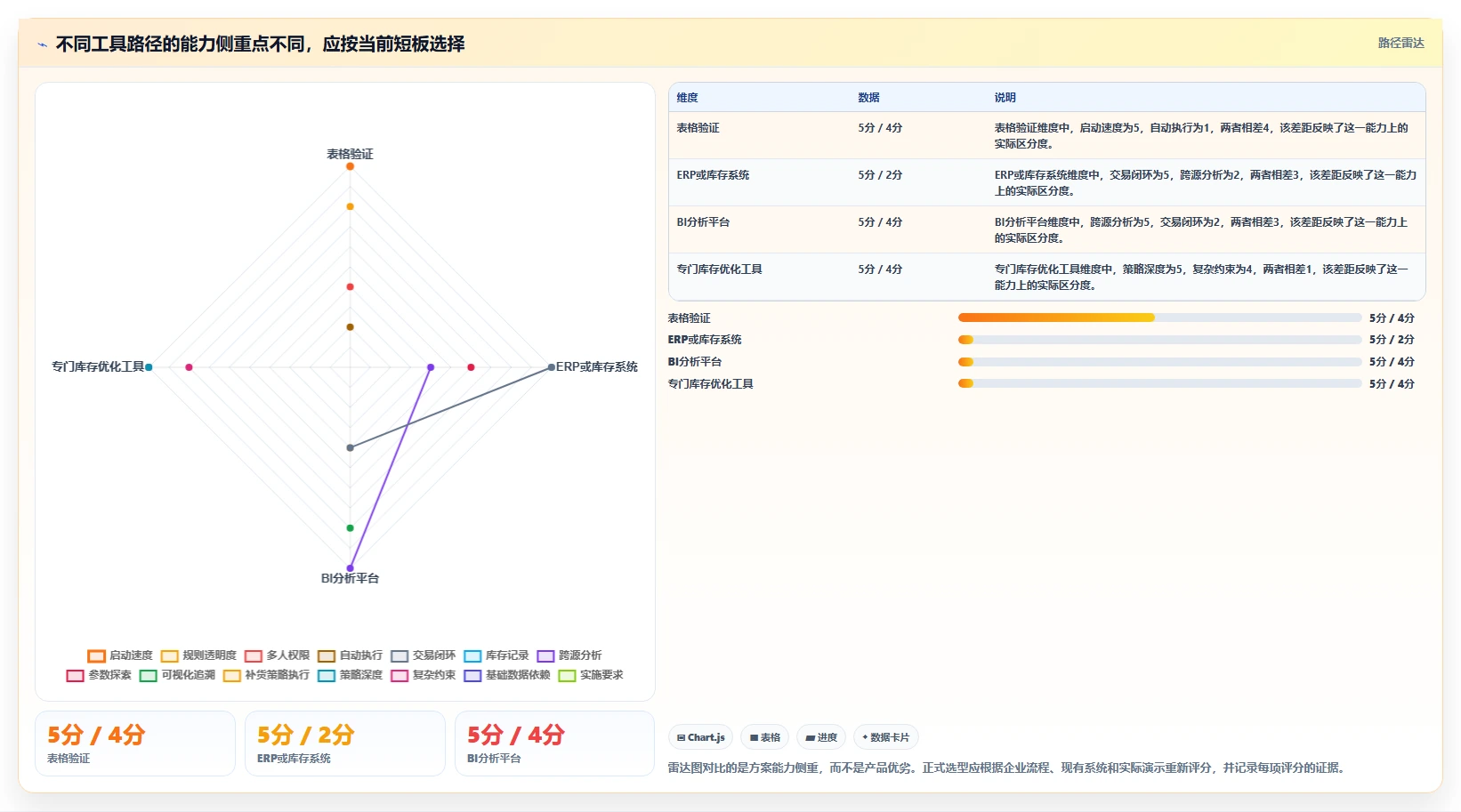Click the gray point on the lower axis

[x=350, y=447]
